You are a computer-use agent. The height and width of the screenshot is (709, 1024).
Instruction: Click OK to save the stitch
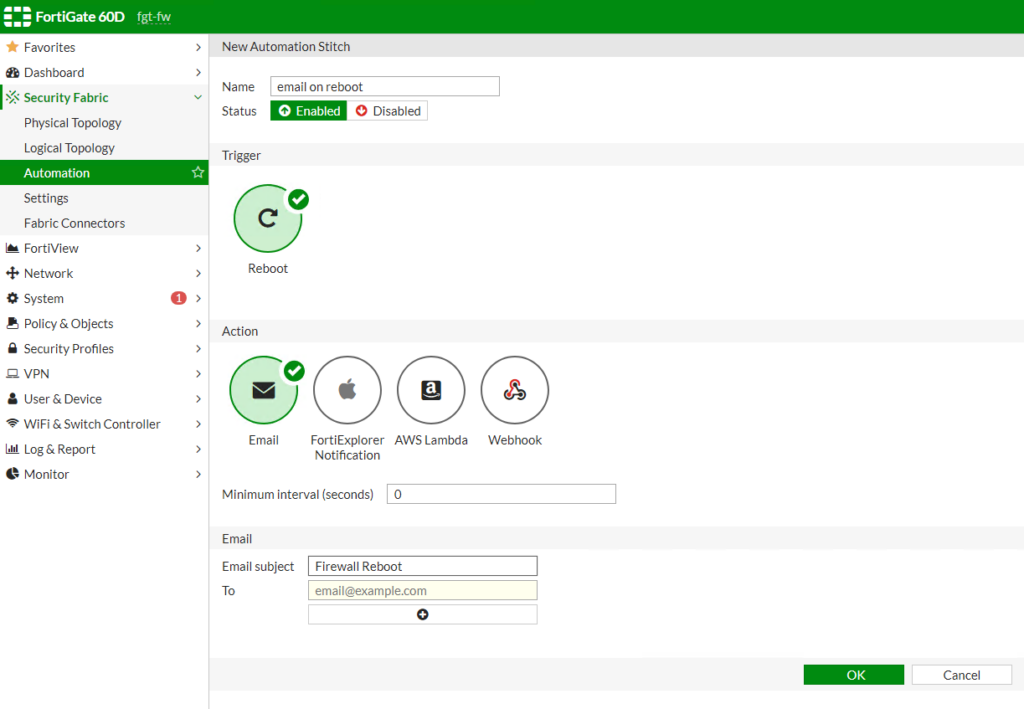[x=854, y=675]
